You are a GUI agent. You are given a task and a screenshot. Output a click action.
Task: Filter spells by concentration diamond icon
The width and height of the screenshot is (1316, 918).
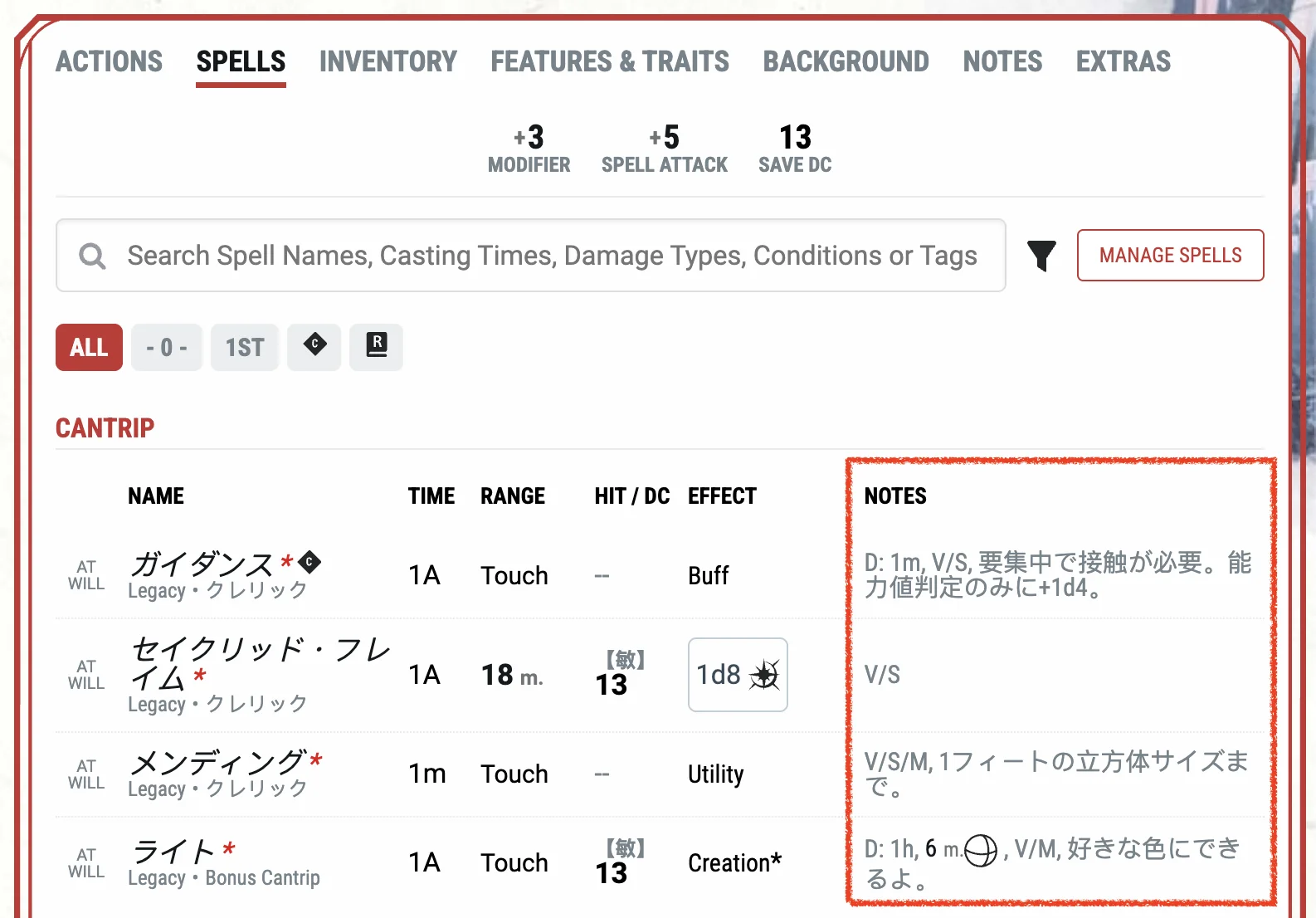(314, 345)
